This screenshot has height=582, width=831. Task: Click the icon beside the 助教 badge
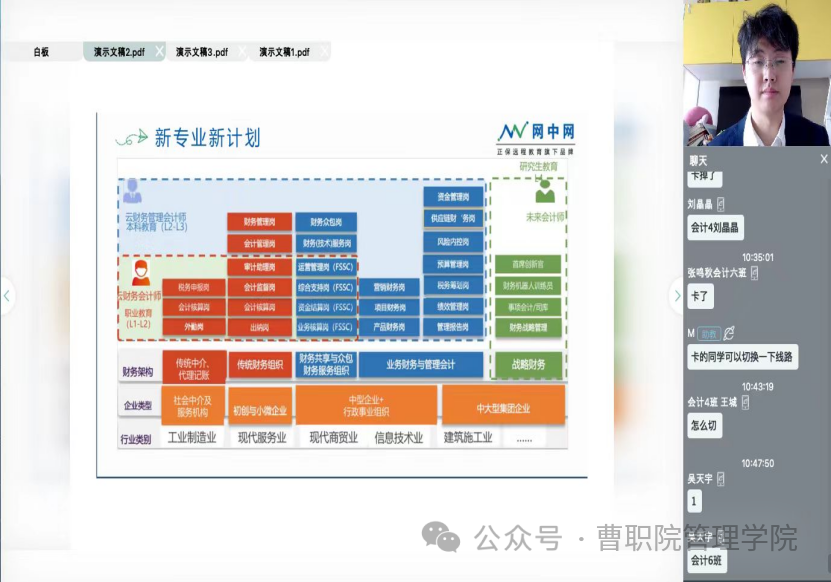coord(729,333)
